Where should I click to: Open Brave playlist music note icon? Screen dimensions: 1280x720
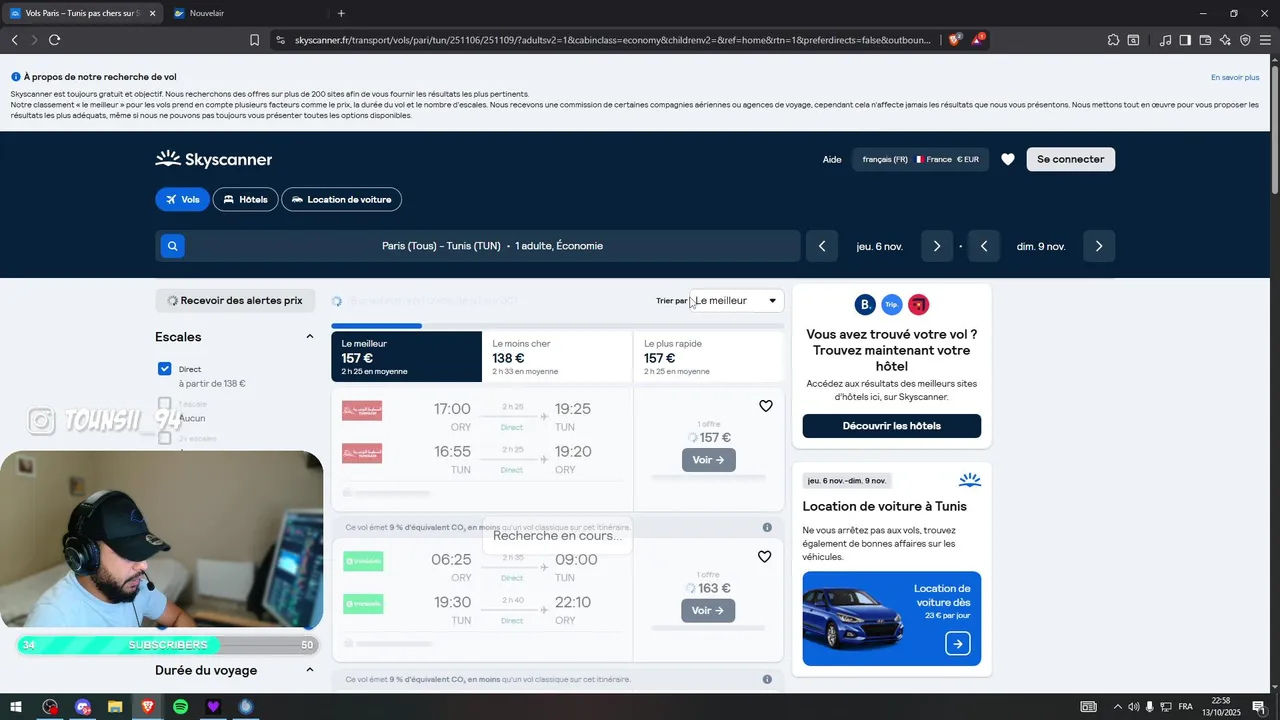tap(1165, 40)
